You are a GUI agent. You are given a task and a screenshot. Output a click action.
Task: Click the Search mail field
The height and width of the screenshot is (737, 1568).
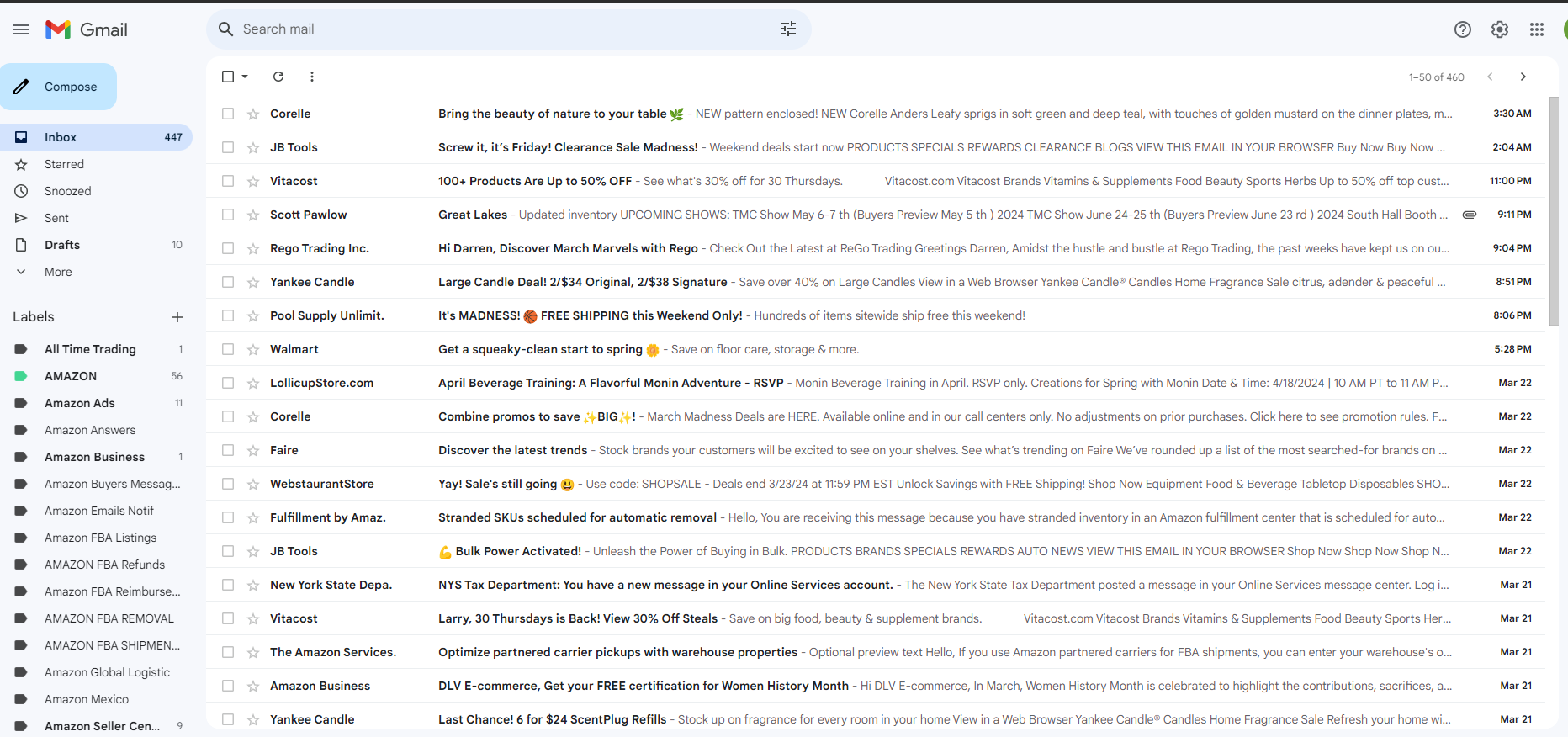point(509,29)
